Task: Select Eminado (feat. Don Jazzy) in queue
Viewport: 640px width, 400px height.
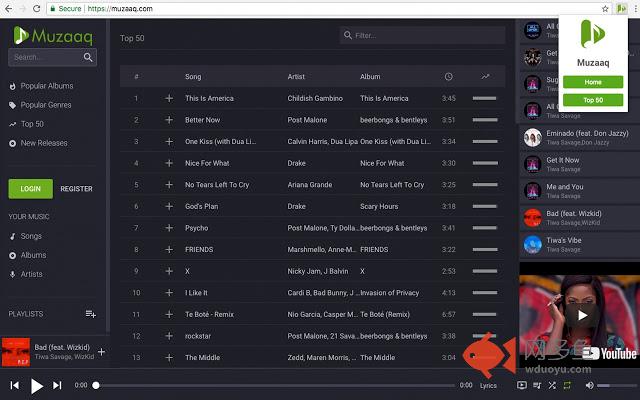Action: tap(580, 138)
